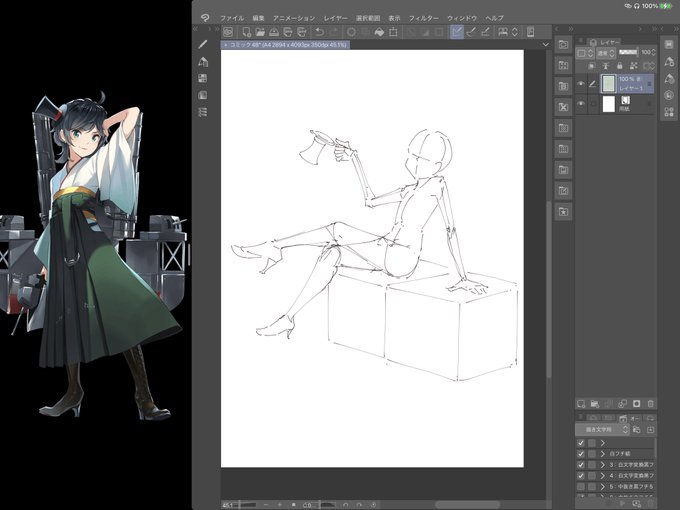The width and height of the screenshot is (680, 510).
Task: Expand the 5：中抜き黒フチ action chevron
Action: (602, 487)
